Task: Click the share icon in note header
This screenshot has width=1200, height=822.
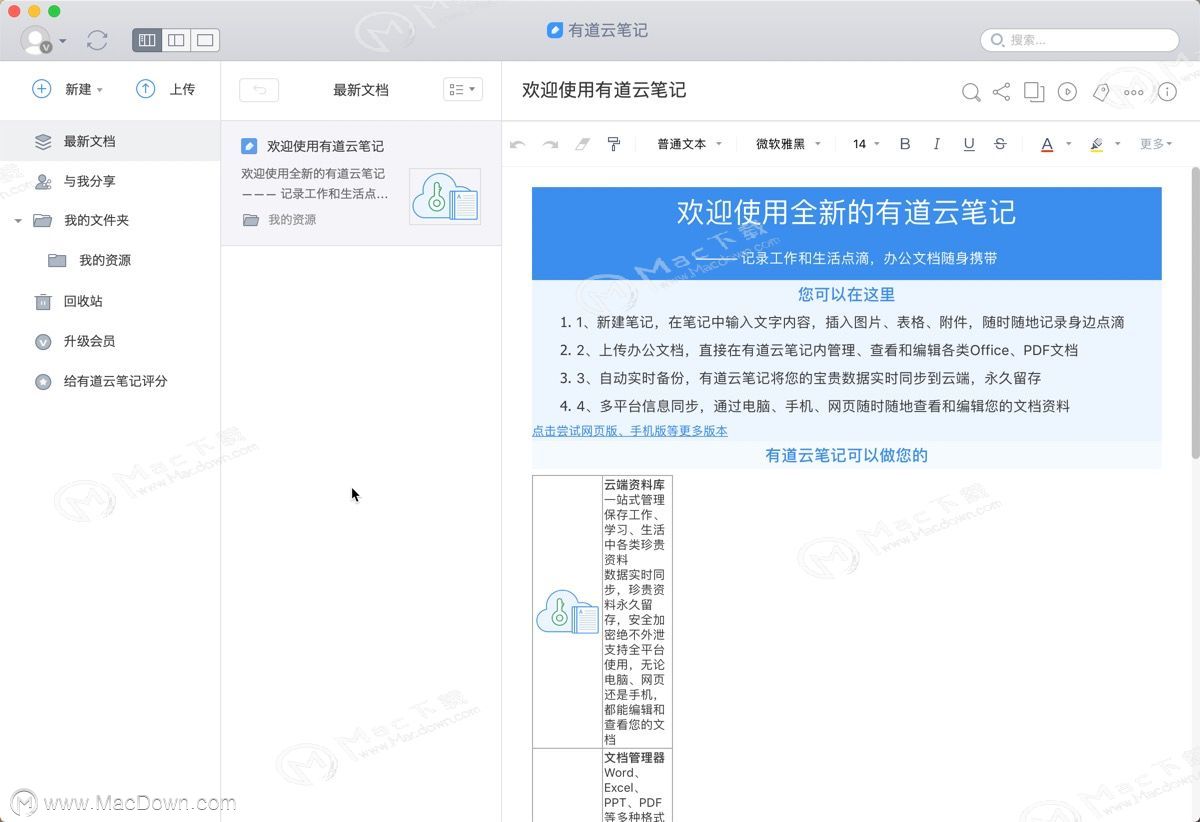Action: [1002, 92]
